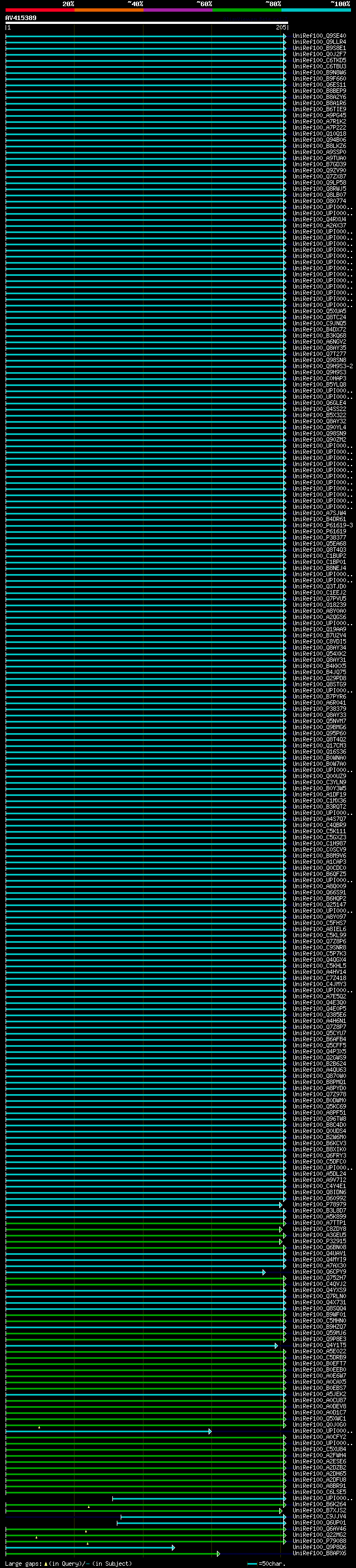Click the arrowhead ending the P32915 alignment bar

[281, 1241]
